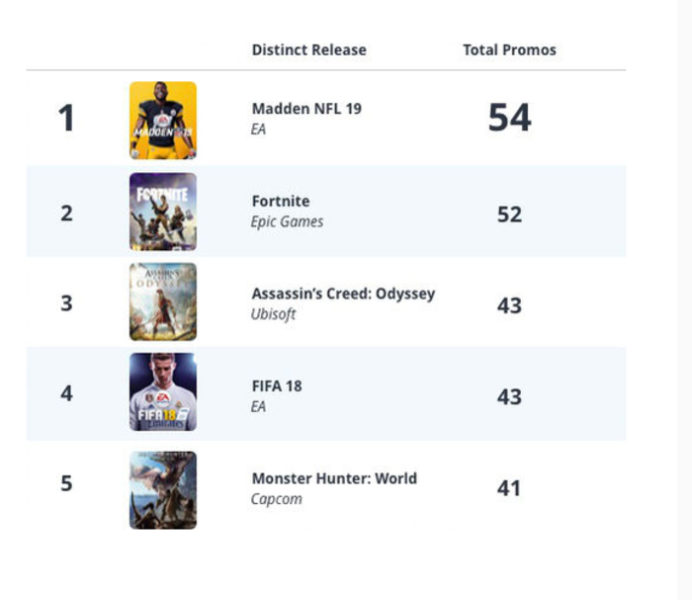
Task: Click the rank number 5 cell
Action: [x=66, y=484]
